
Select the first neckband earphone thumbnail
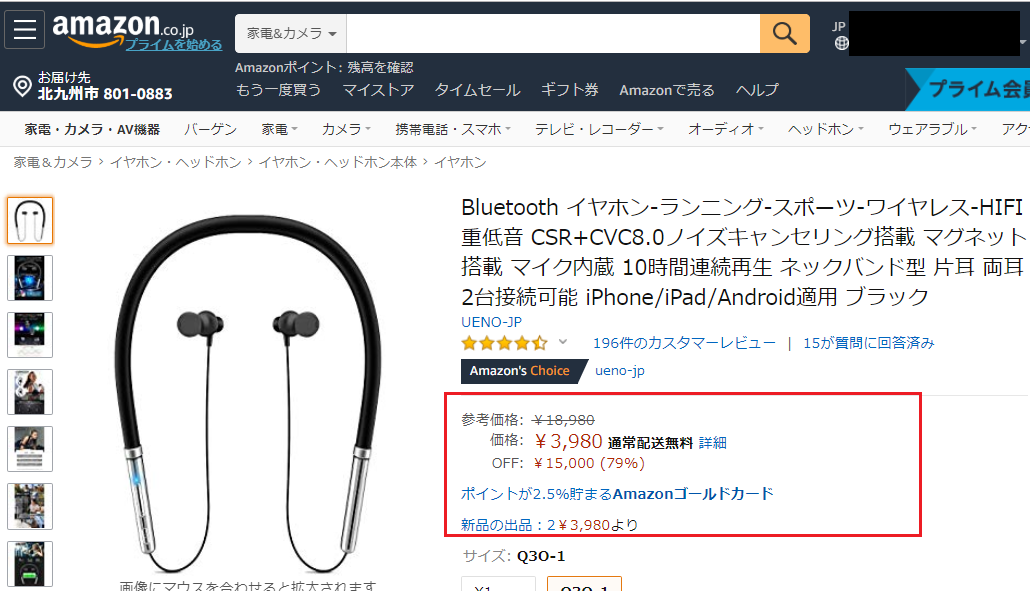pyautogui.click(x=30, y=221)
